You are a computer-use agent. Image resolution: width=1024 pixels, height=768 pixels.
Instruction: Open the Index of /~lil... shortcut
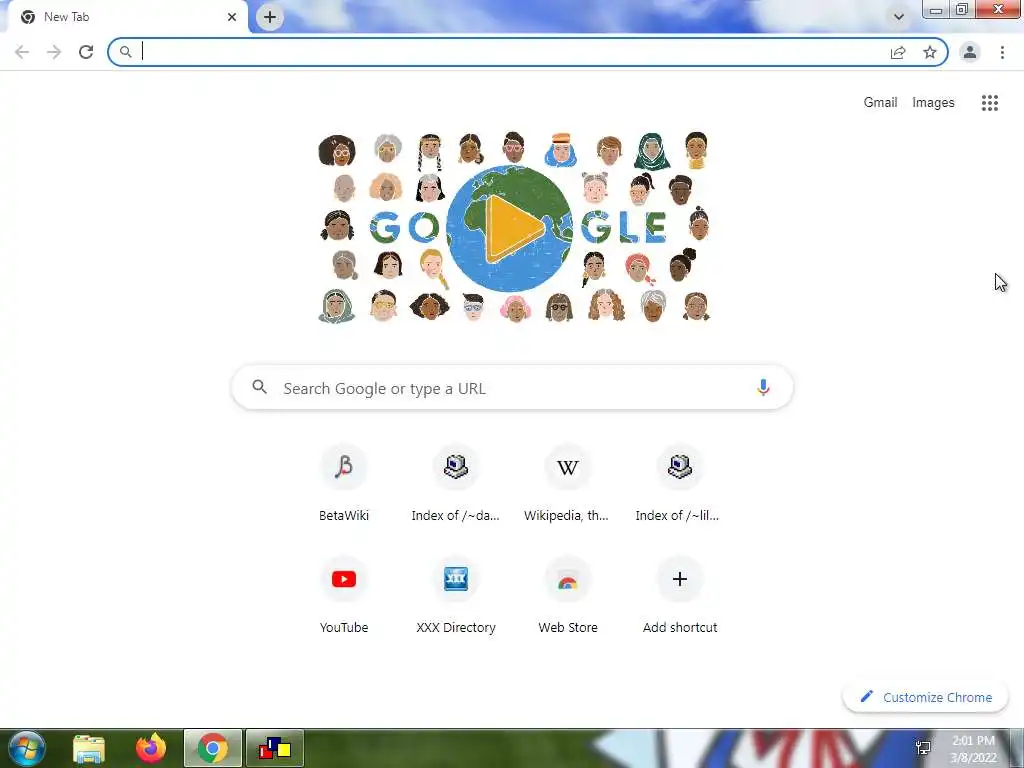pyautogui.click(x=679, y=483)
